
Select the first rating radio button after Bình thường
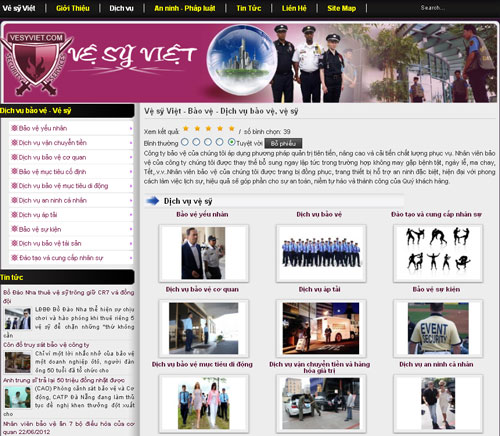[185, 142]
